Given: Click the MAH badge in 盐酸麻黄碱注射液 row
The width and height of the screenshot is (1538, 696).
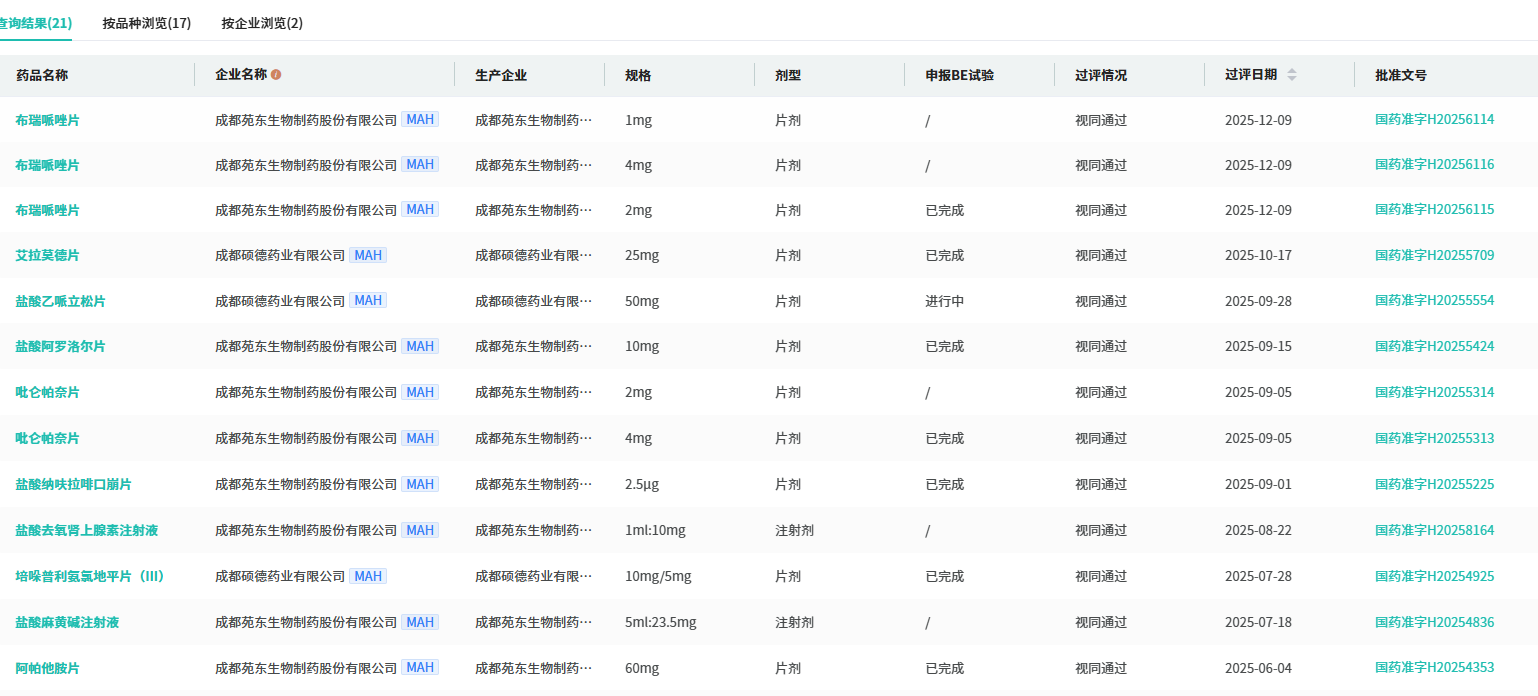Looking at the screenshot, I should 420,622.
